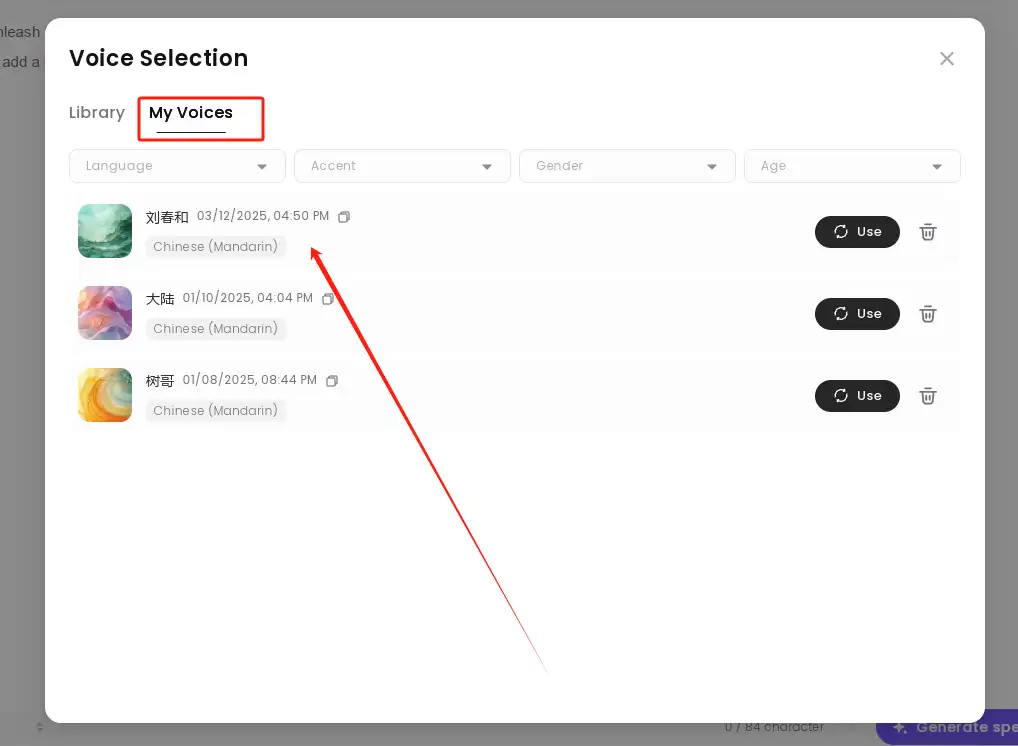Switch to the Library tab
This screenshot has width=1018, height=746.
(x=97, y=113)
